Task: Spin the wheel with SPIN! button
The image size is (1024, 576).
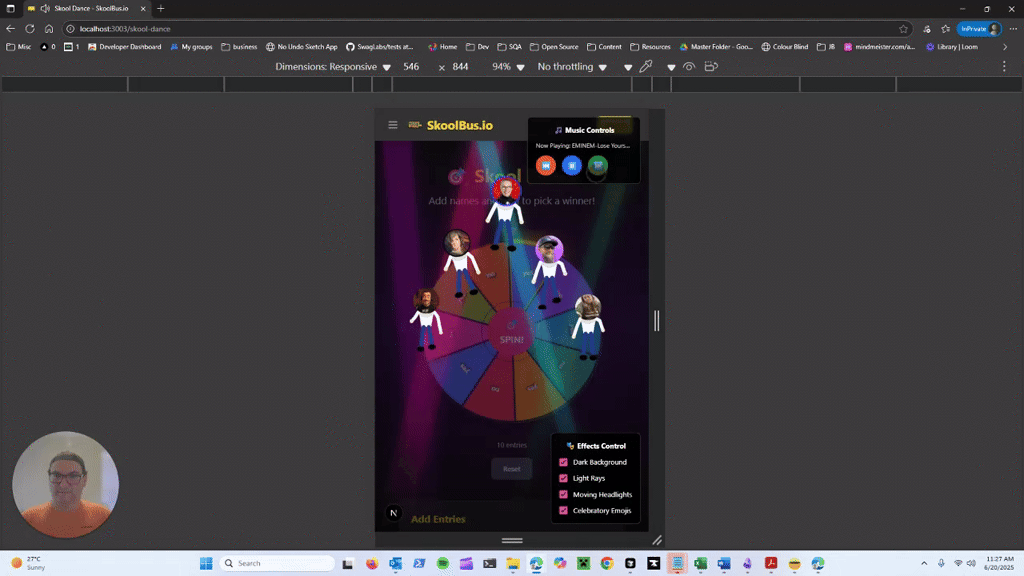Action: pos(511,334)
